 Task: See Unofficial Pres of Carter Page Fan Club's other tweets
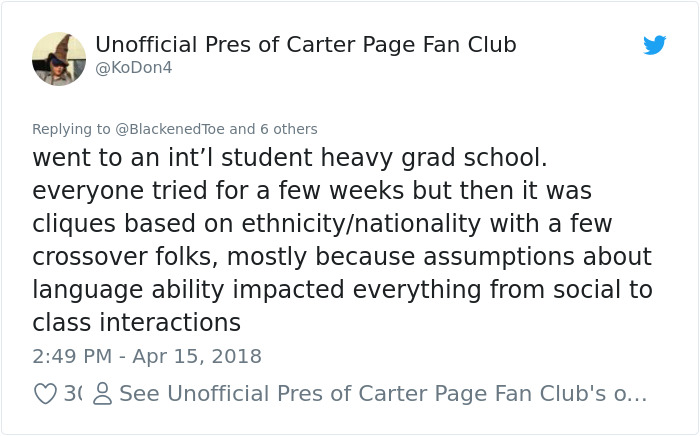pyautogui.click(x=383, y=394)
